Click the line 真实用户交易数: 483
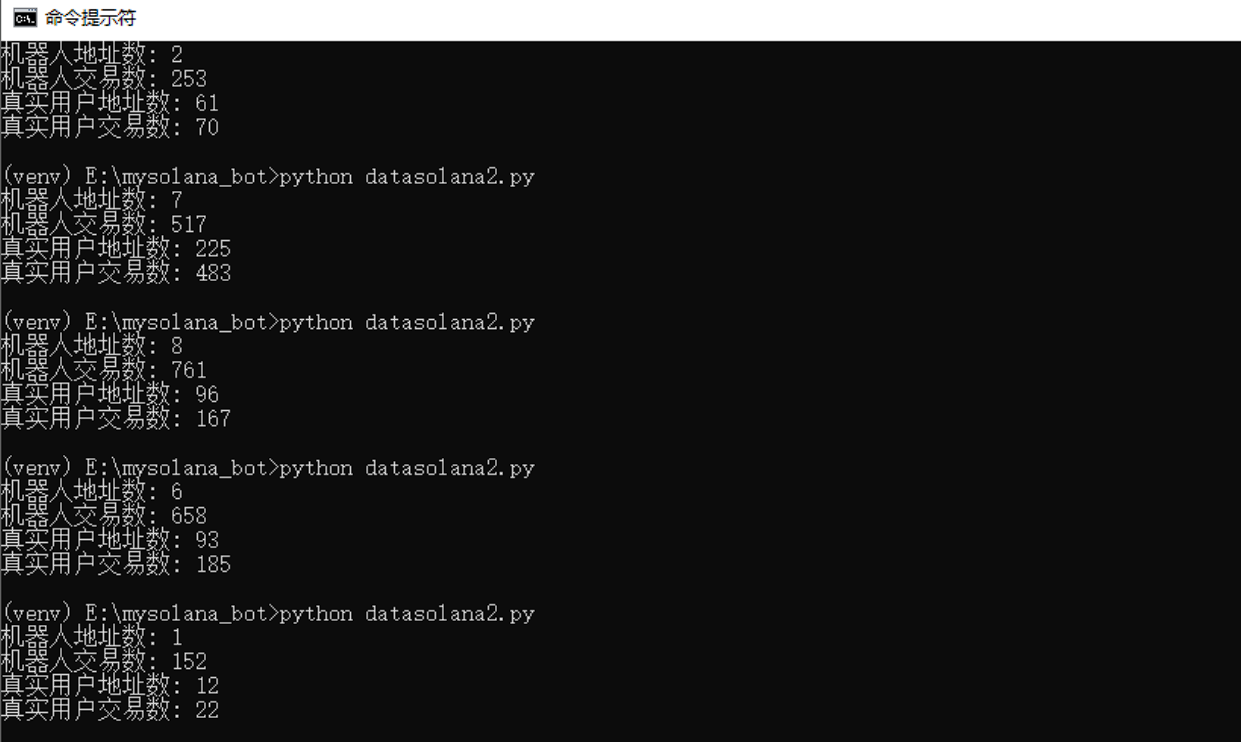1241x742 pixels. 115,273
